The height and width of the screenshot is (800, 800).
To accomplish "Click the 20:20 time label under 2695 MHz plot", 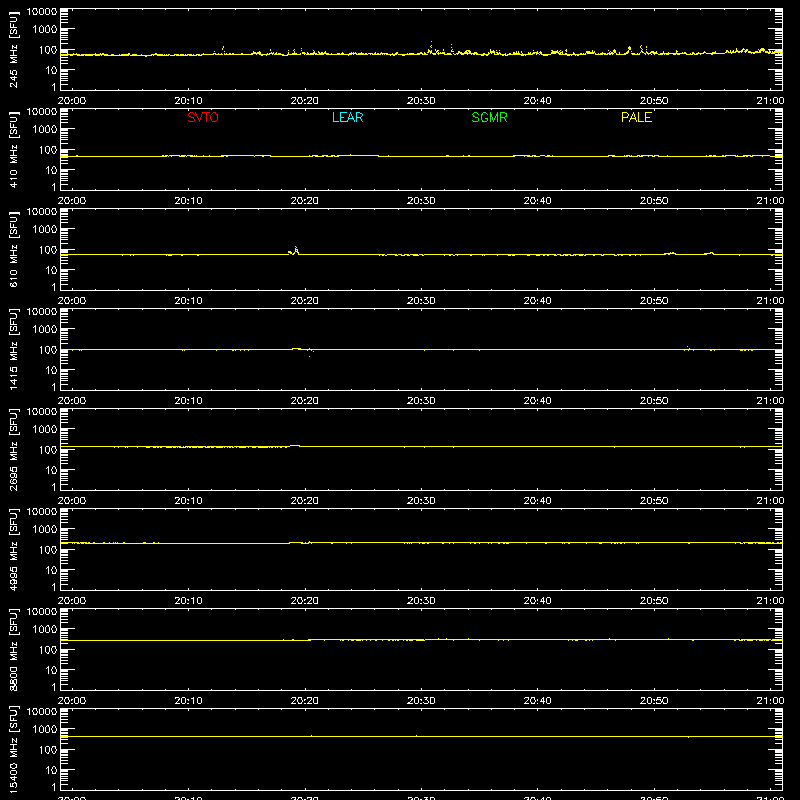I will click(305, 501).
